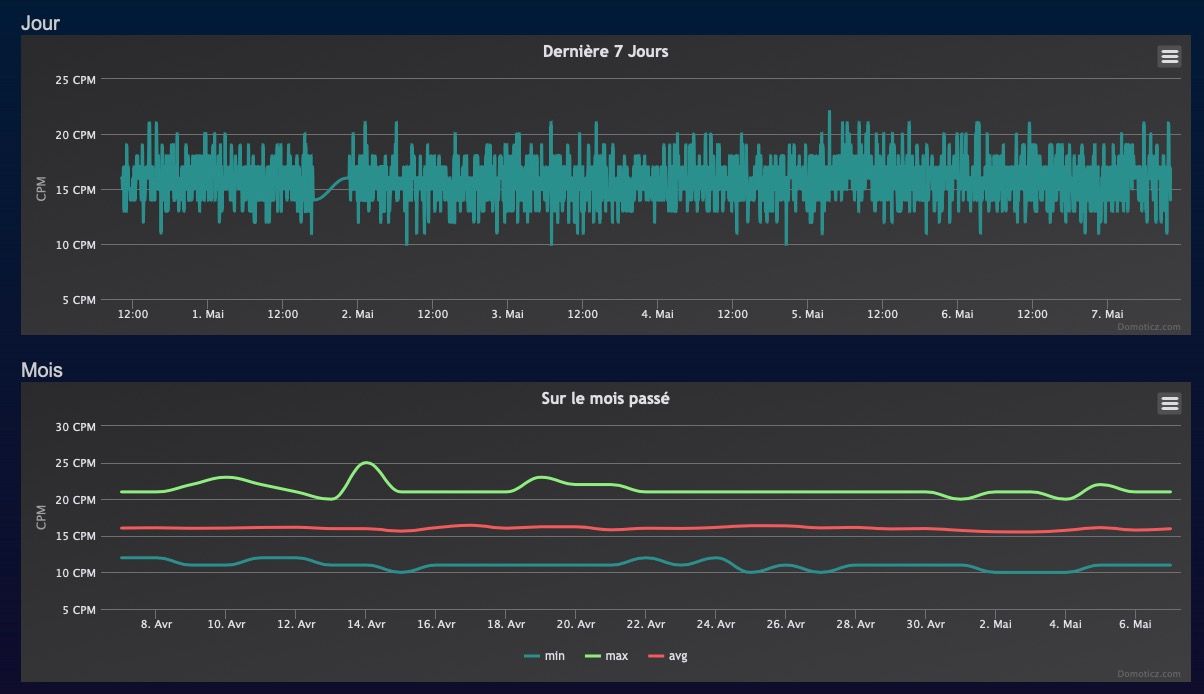Click the "Dernière 7 Jours" chart title
Viewport: 1204px width, 694px height.
pyautogui.click(x=605, y=51)
